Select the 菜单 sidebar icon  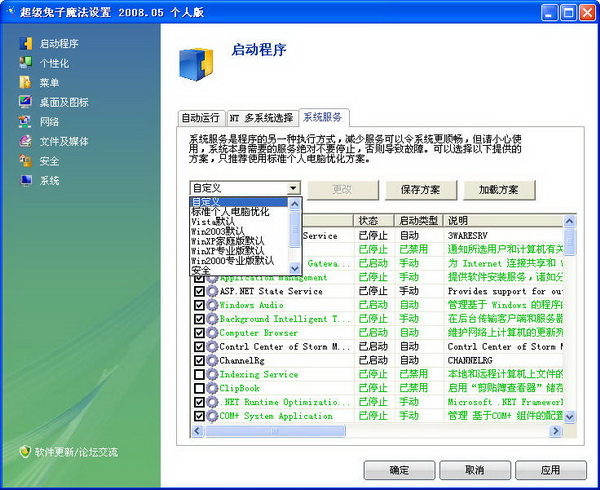coord(26,82)
